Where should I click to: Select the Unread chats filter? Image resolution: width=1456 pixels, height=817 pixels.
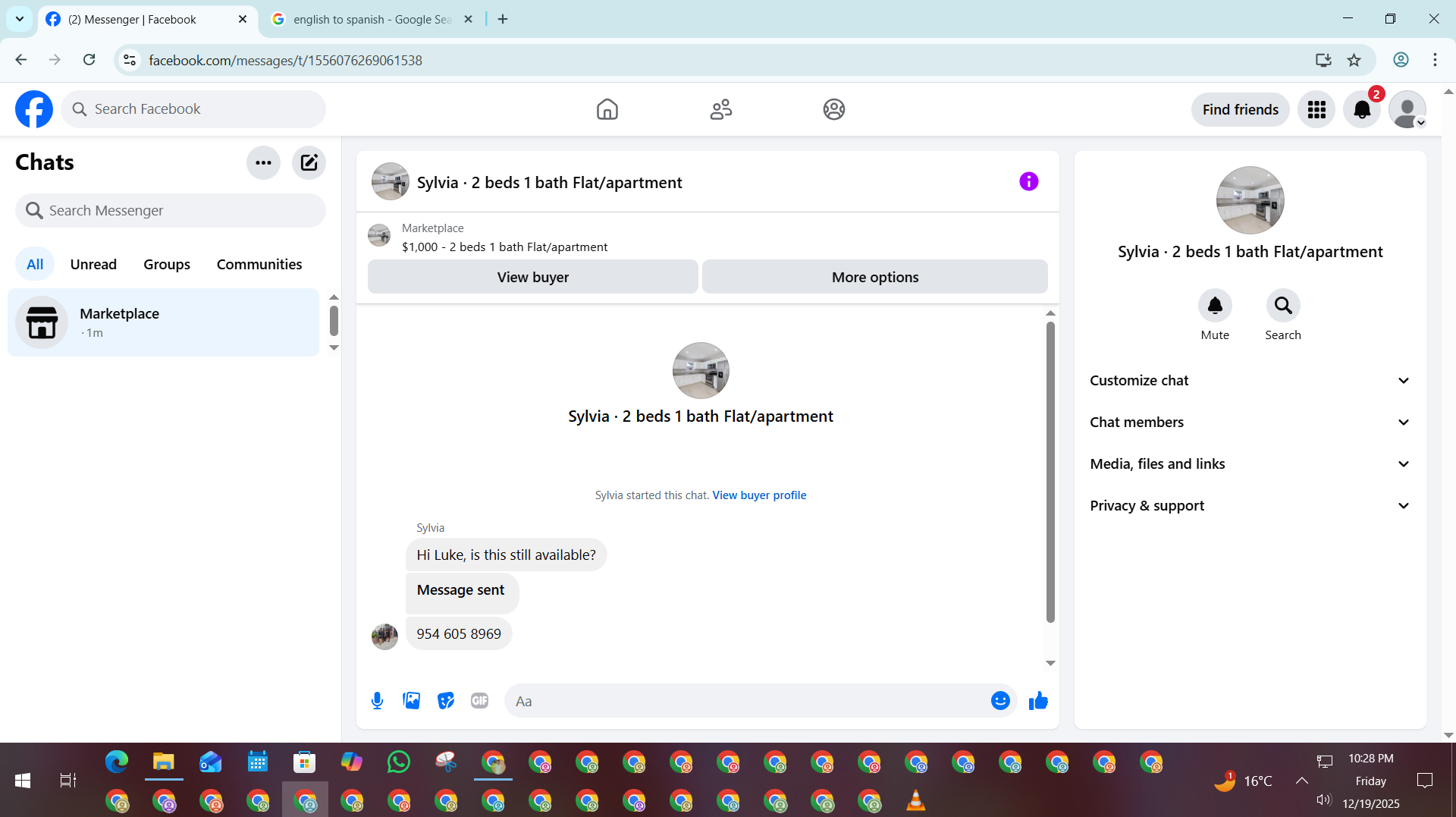coord(93,265)
